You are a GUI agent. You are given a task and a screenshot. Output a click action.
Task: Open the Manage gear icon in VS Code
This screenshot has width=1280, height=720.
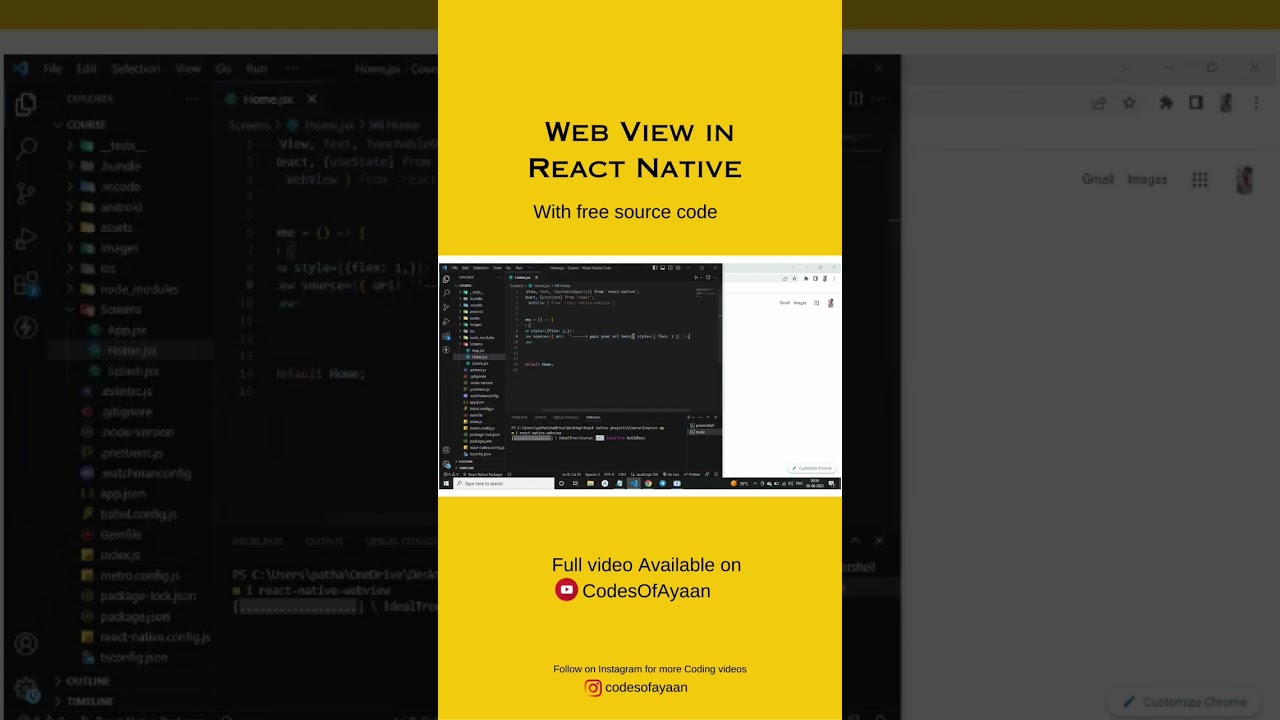tap(446, 465)
